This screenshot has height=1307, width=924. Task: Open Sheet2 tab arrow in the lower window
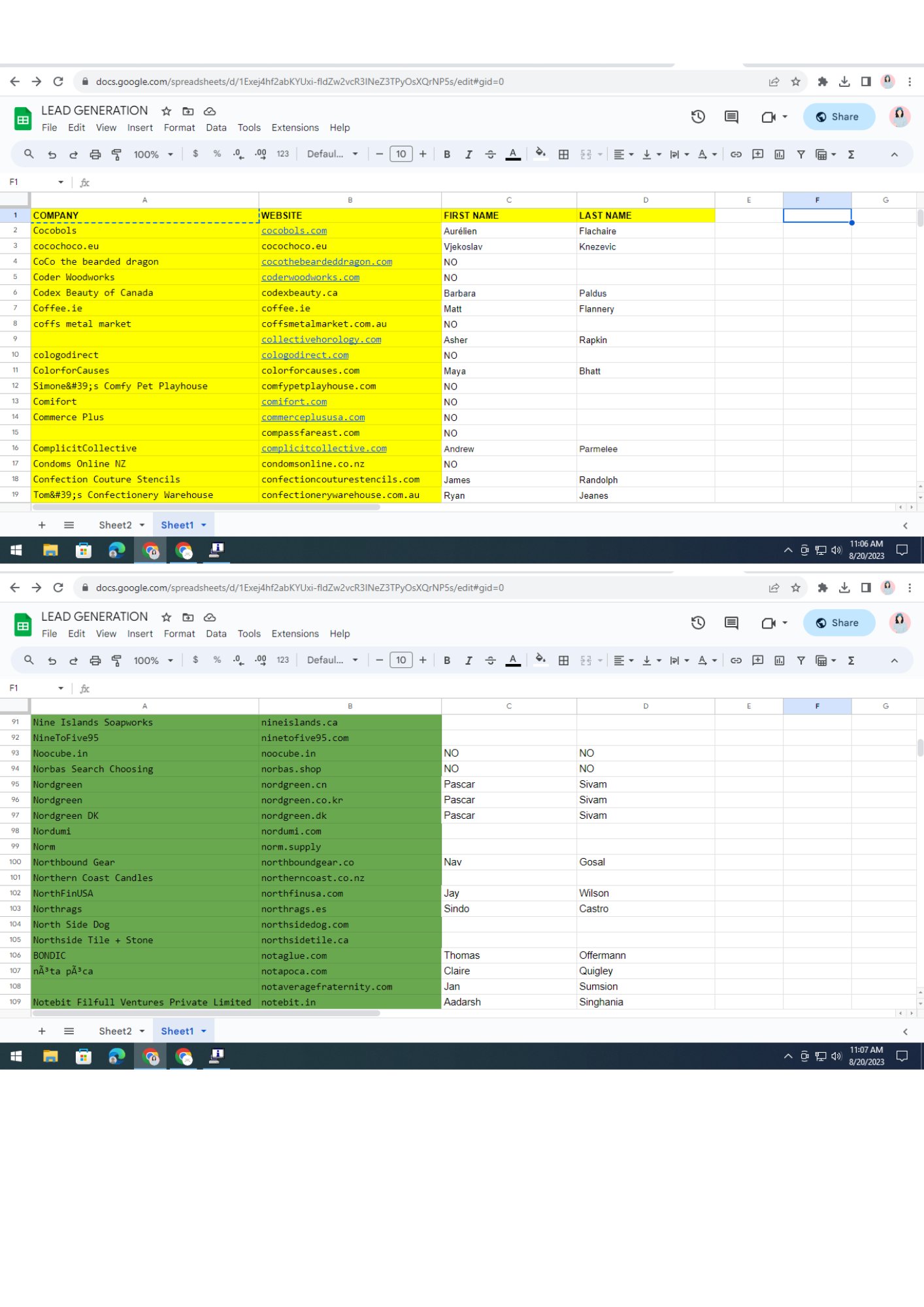(142, 1031)
